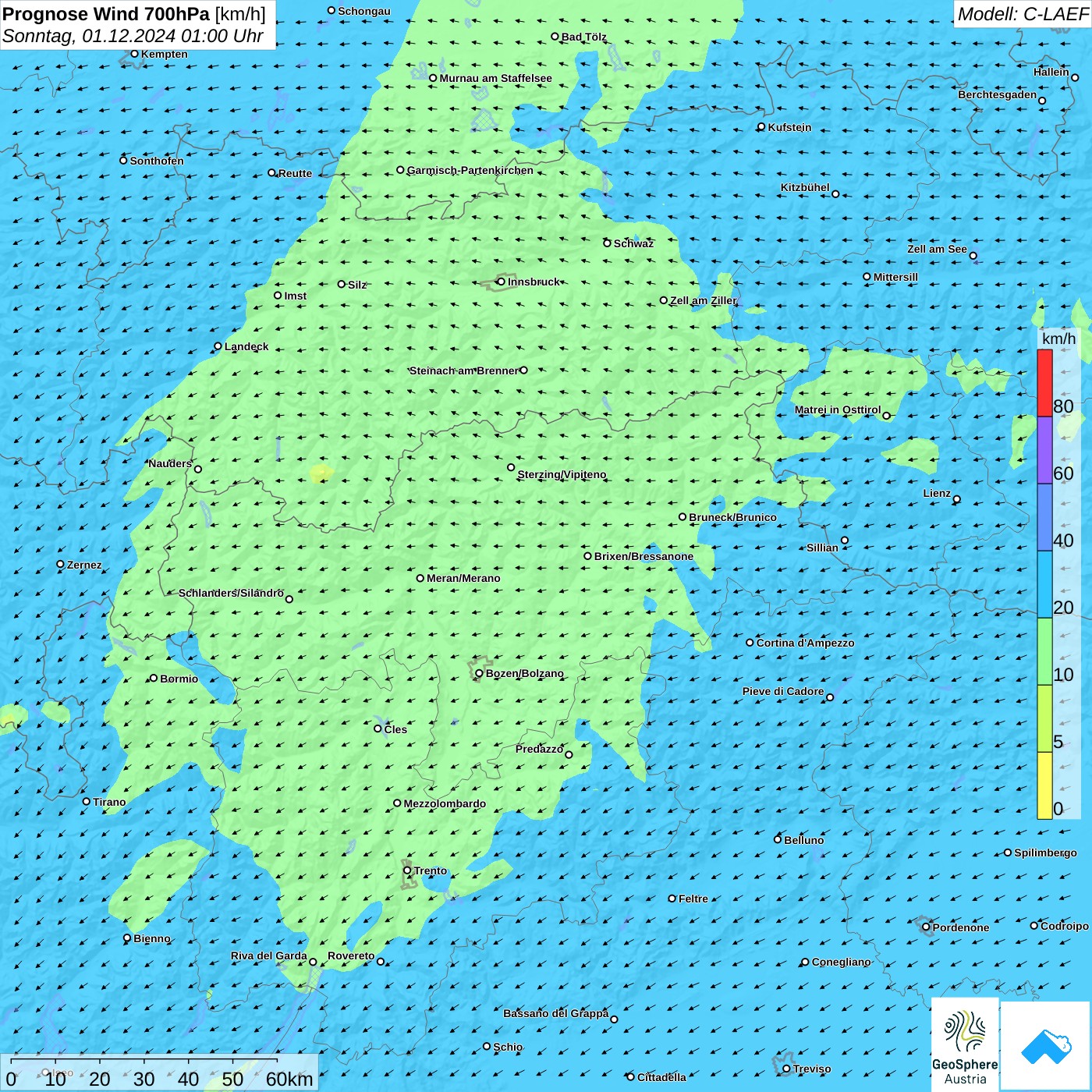This screenshot has height=1092, width=1092.
Task: Click the Schwaz city label
Action: tap(633, 243)
